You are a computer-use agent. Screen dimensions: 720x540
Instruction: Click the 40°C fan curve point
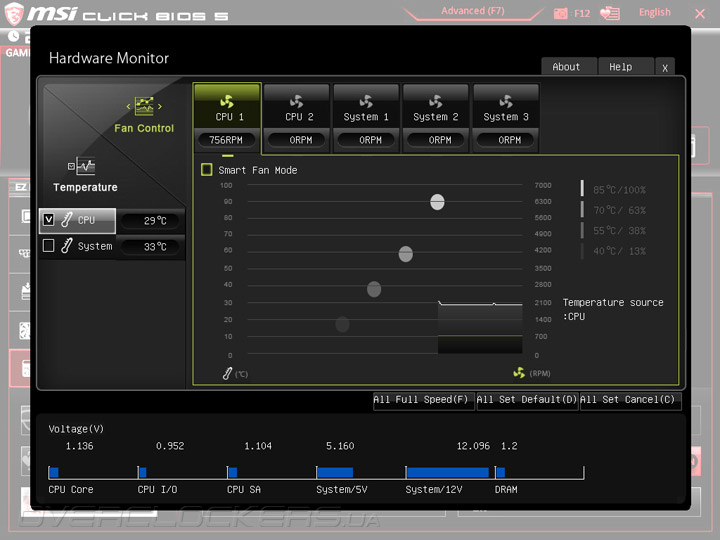(342, 324)
